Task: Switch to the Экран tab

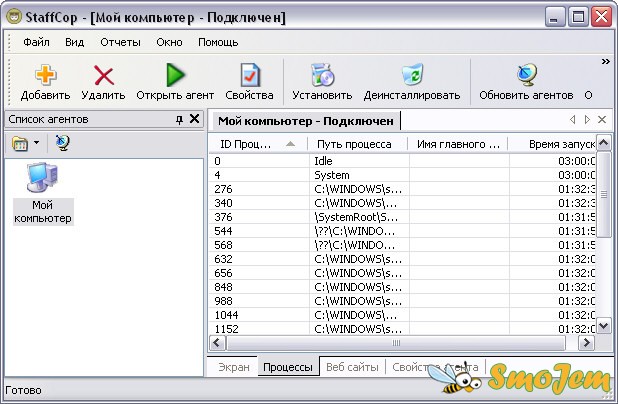Action: pos(234,367)
